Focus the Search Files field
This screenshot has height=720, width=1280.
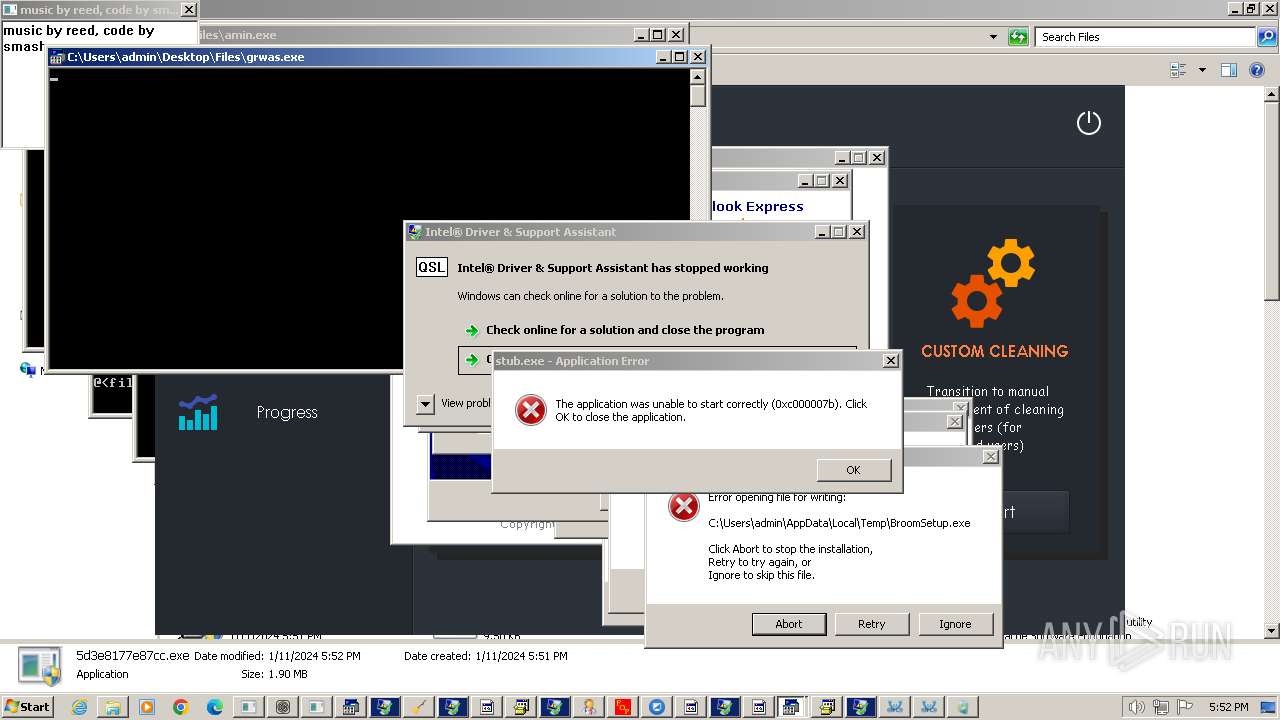(x=1144, y=37)
